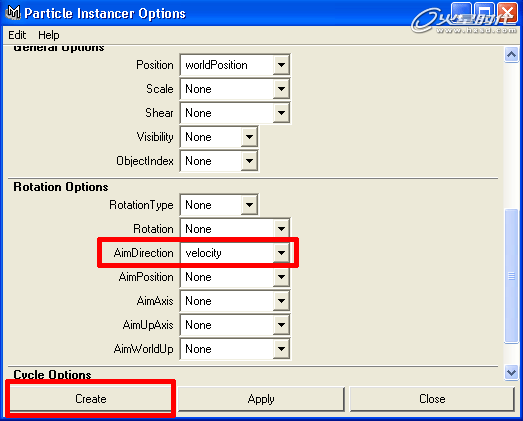The height and width of the screenshot is (421, 523).
Task: Open the AimDirection dropdown set to velocity
Action: point(235,253)
